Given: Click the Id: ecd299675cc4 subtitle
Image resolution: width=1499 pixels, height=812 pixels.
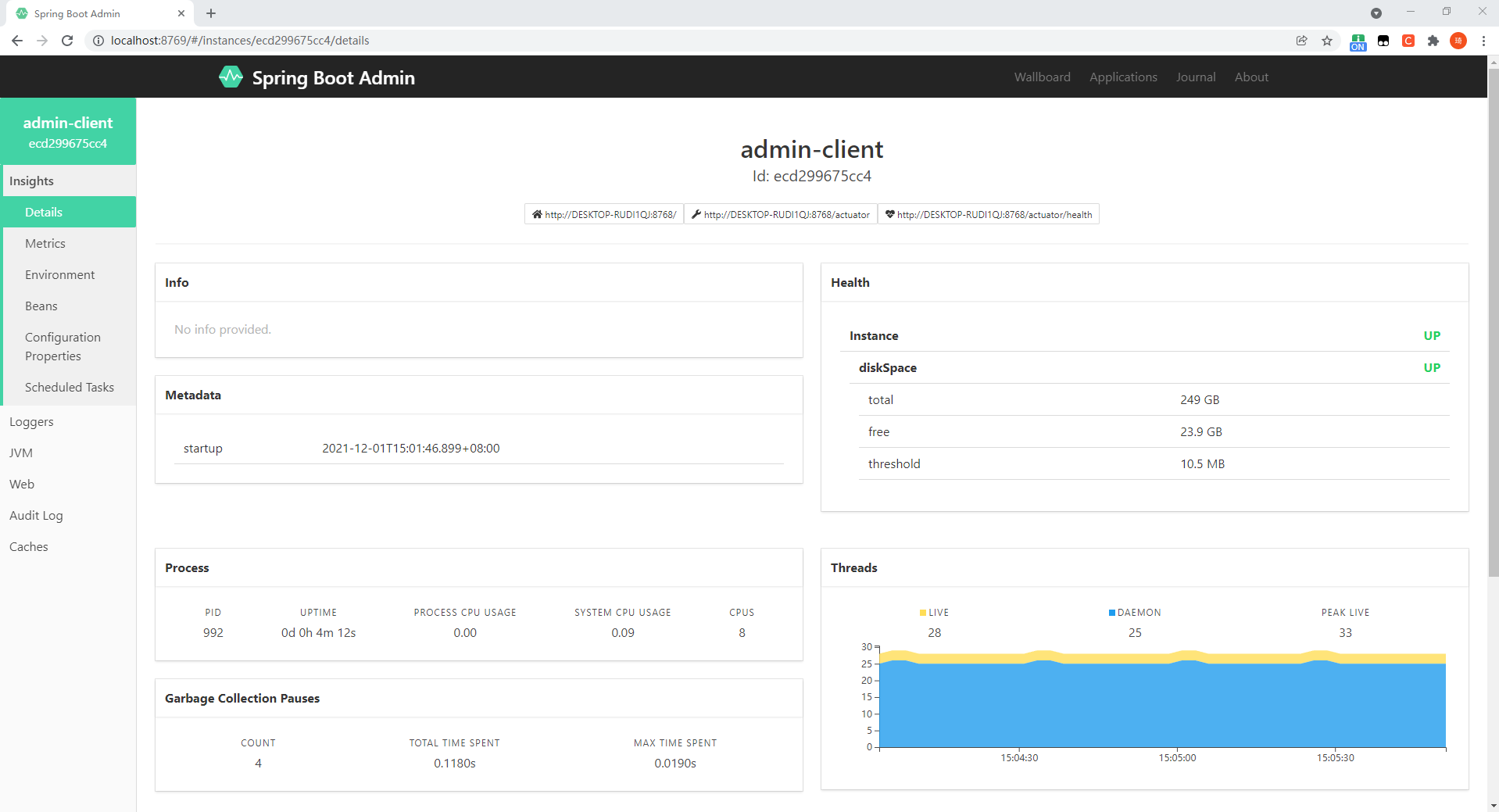Looking at the screenshot, I should pyautogui.click(x=812, y=176).
